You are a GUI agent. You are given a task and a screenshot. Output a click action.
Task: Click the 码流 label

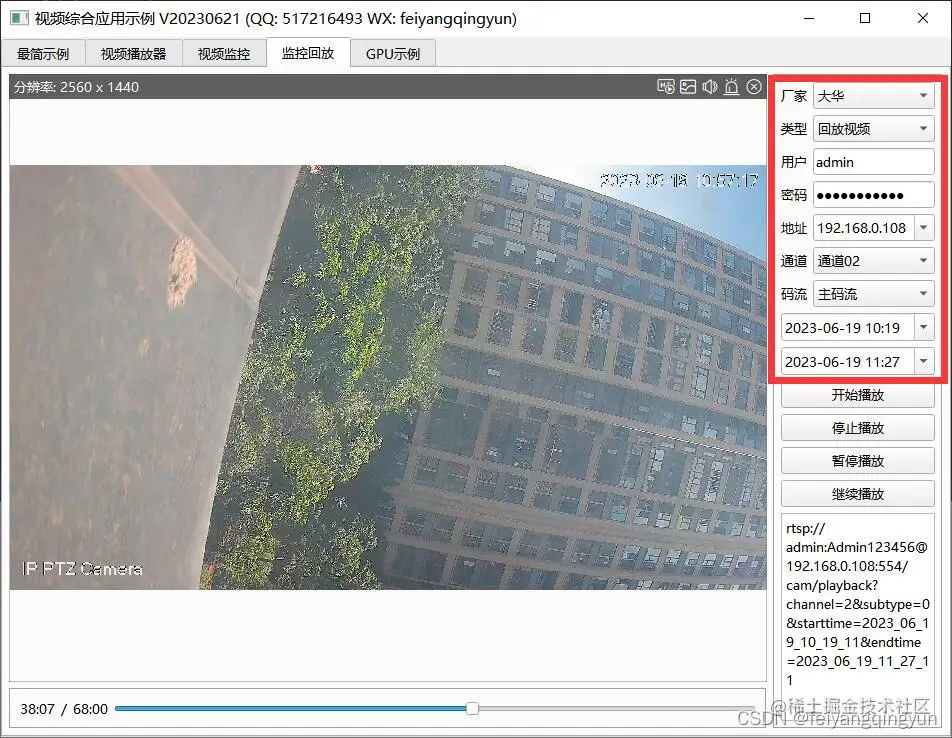click(x=794, y=294)
